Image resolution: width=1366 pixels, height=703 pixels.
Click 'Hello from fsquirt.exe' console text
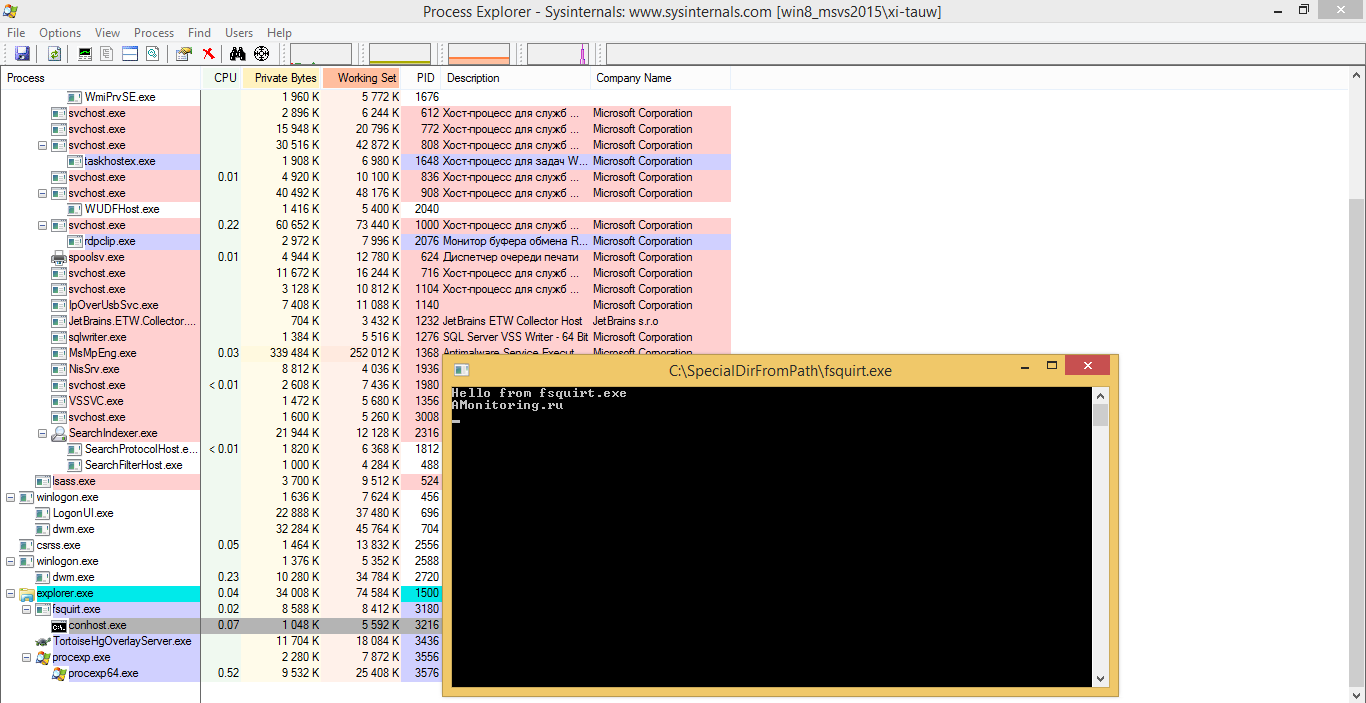(x=539, y=393)
